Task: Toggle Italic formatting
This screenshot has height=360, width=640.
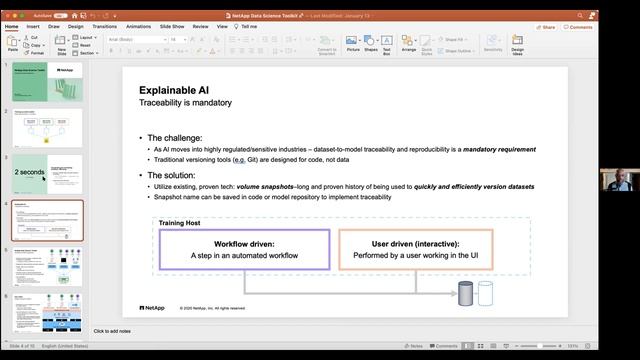Action: pos(120,51)
